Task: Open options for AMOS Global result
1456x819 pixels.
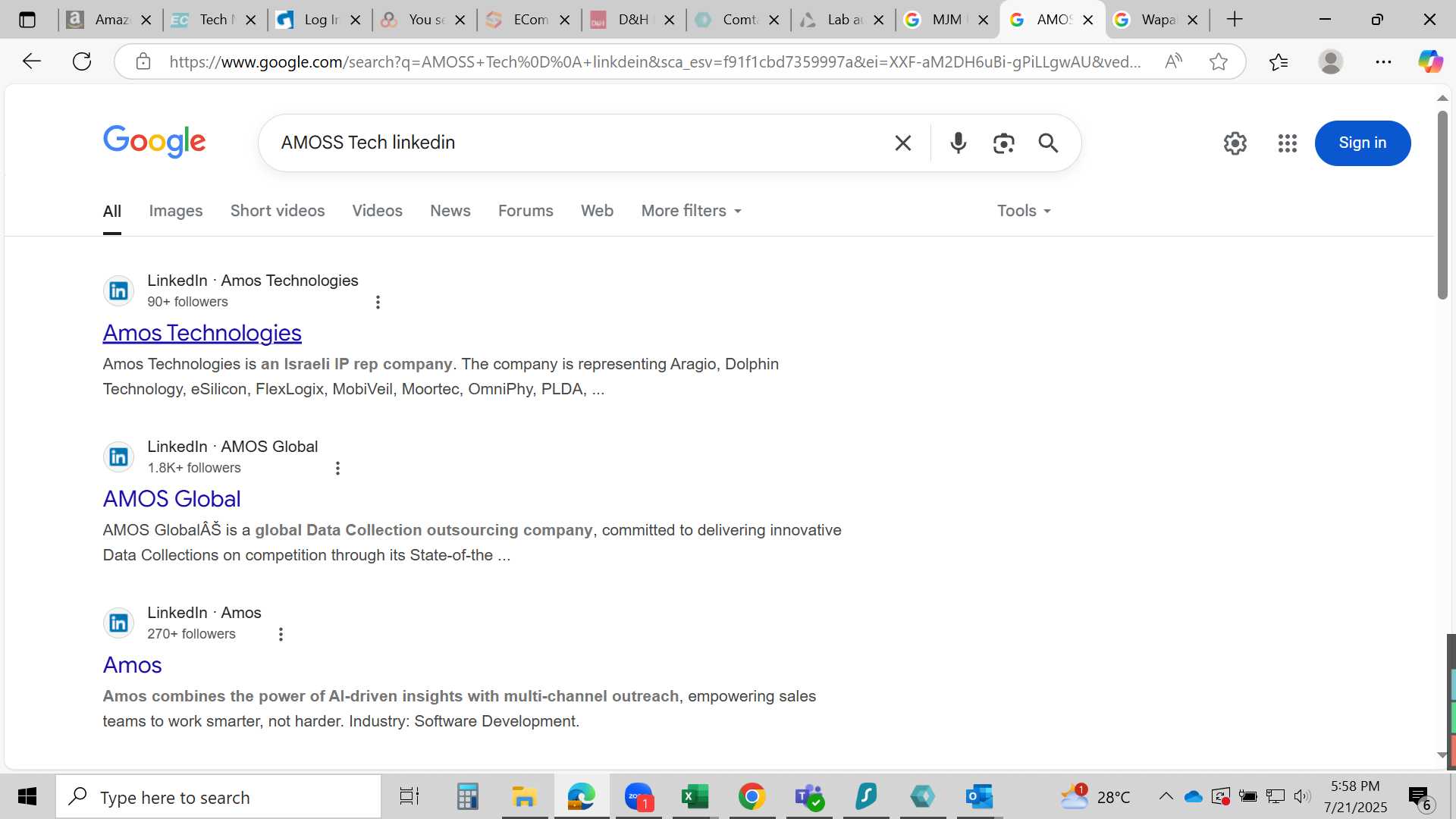Action: (337, 468)
